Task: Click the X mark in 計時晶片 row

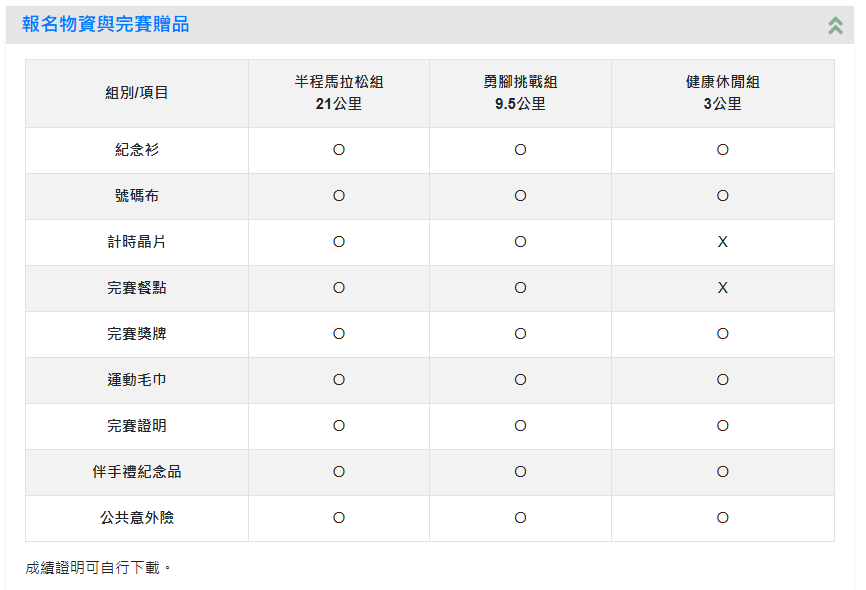Action: pyautogui.click(x=722, y=241)
